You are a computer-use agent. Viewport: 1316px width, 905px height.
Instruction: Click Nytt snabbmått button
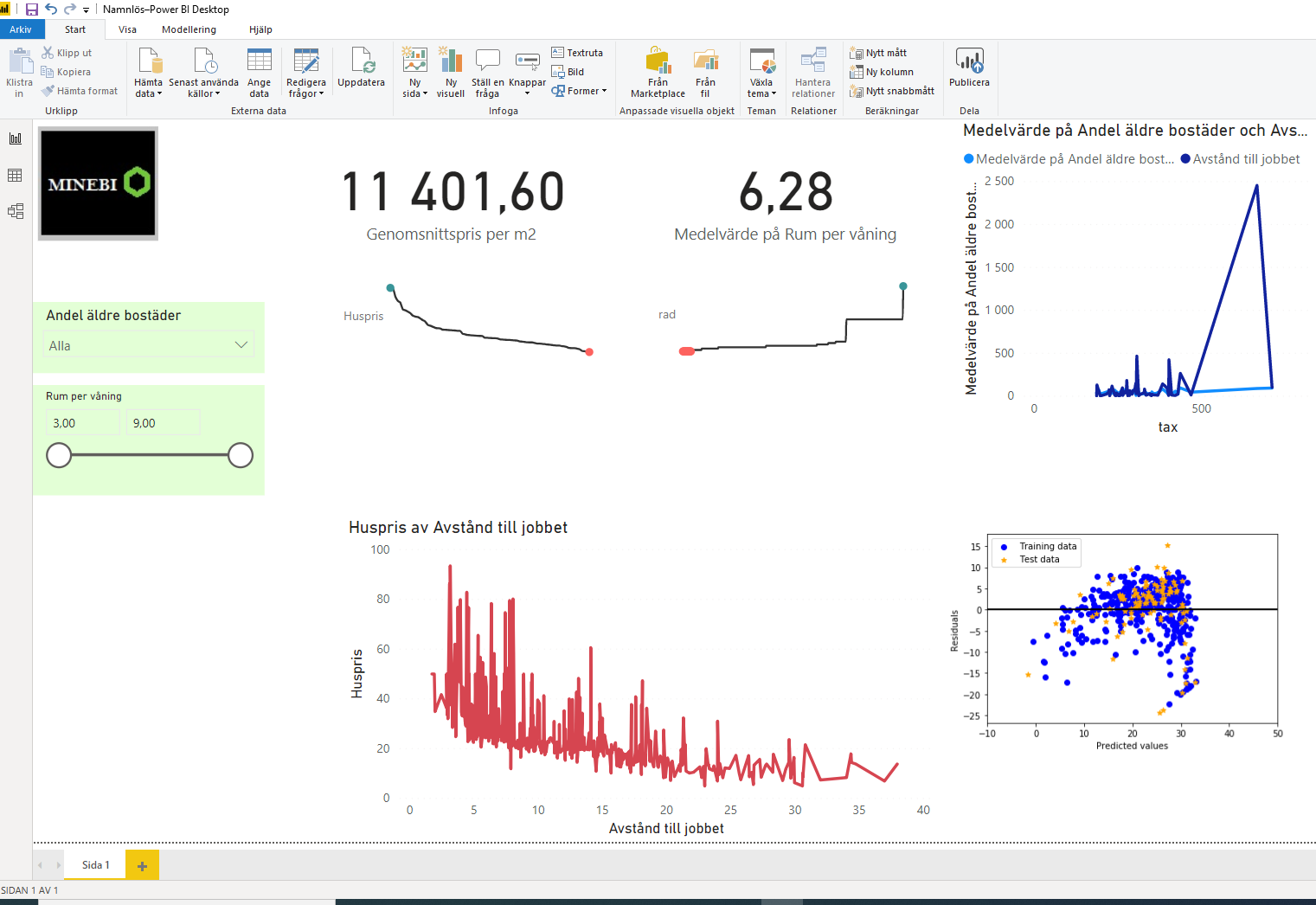tap(892, 91)
